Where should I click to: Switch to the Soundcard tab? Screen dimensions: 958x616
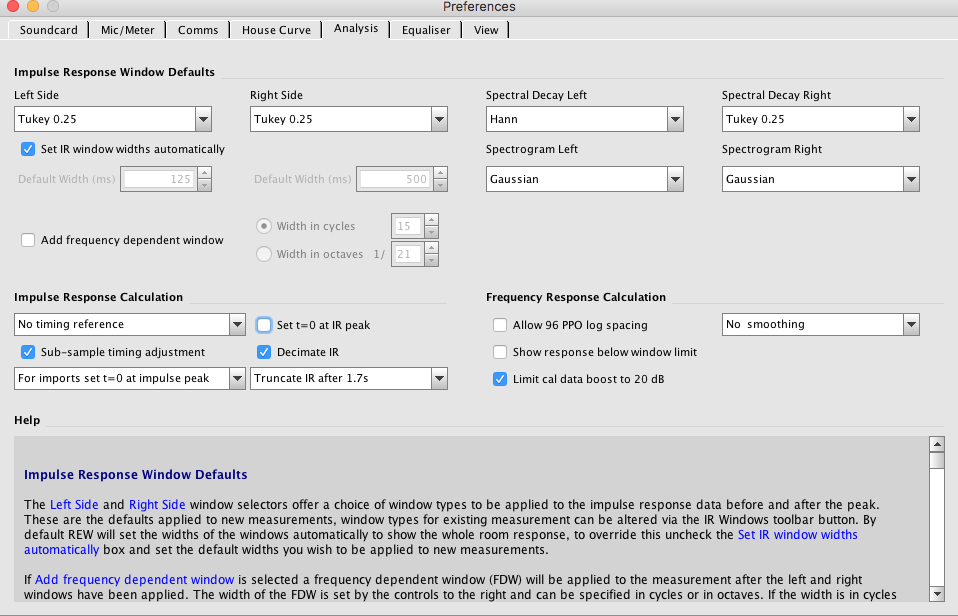tap(48, 30)
